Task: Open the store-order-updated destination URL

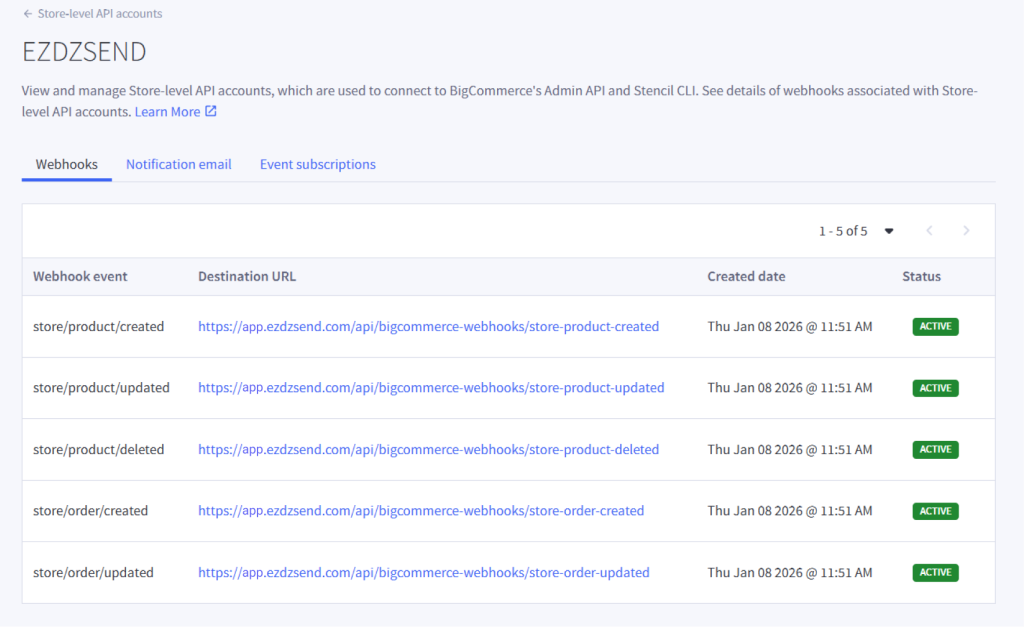Action: click(x=424, y=573)
